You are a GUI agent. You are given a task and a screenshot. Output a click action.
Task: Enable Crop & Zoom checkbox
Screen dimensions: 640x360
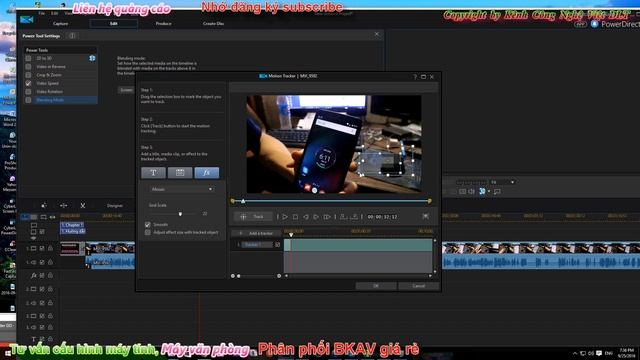pos(28,75)
